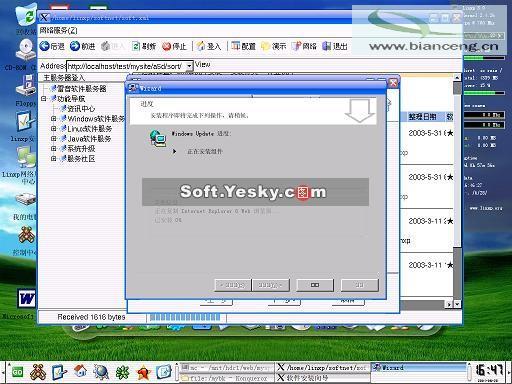Click the address URL input field
The image size is (512, 384).
click(x=126, y=66)
